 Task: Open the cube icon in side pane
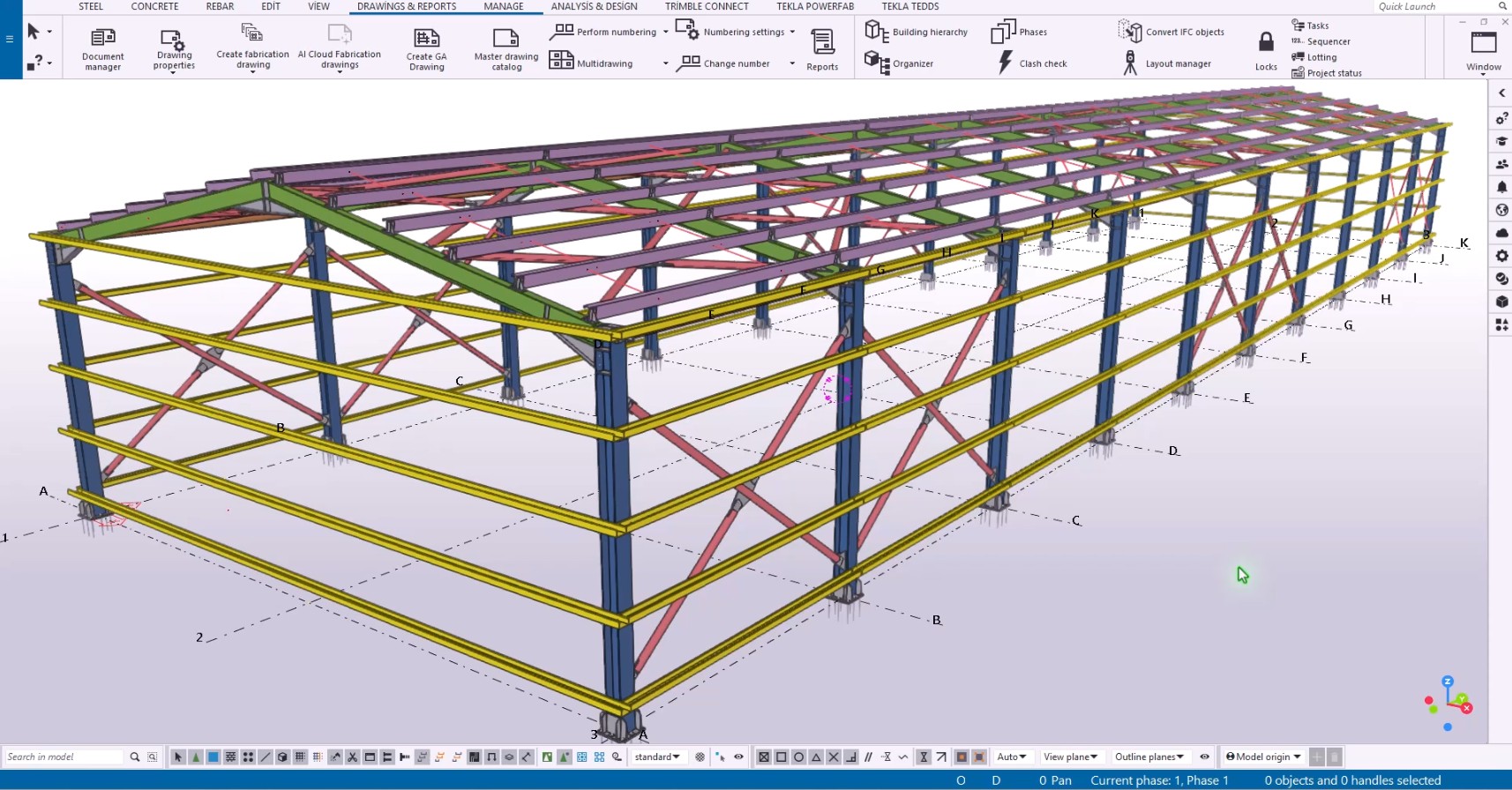(x=1501, y=302)
